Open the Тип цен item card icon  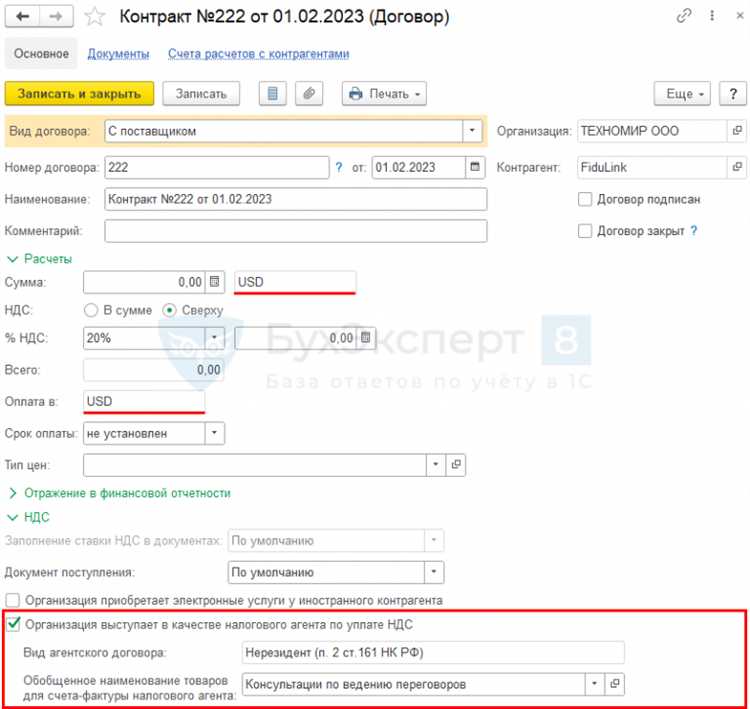[456, 465]
